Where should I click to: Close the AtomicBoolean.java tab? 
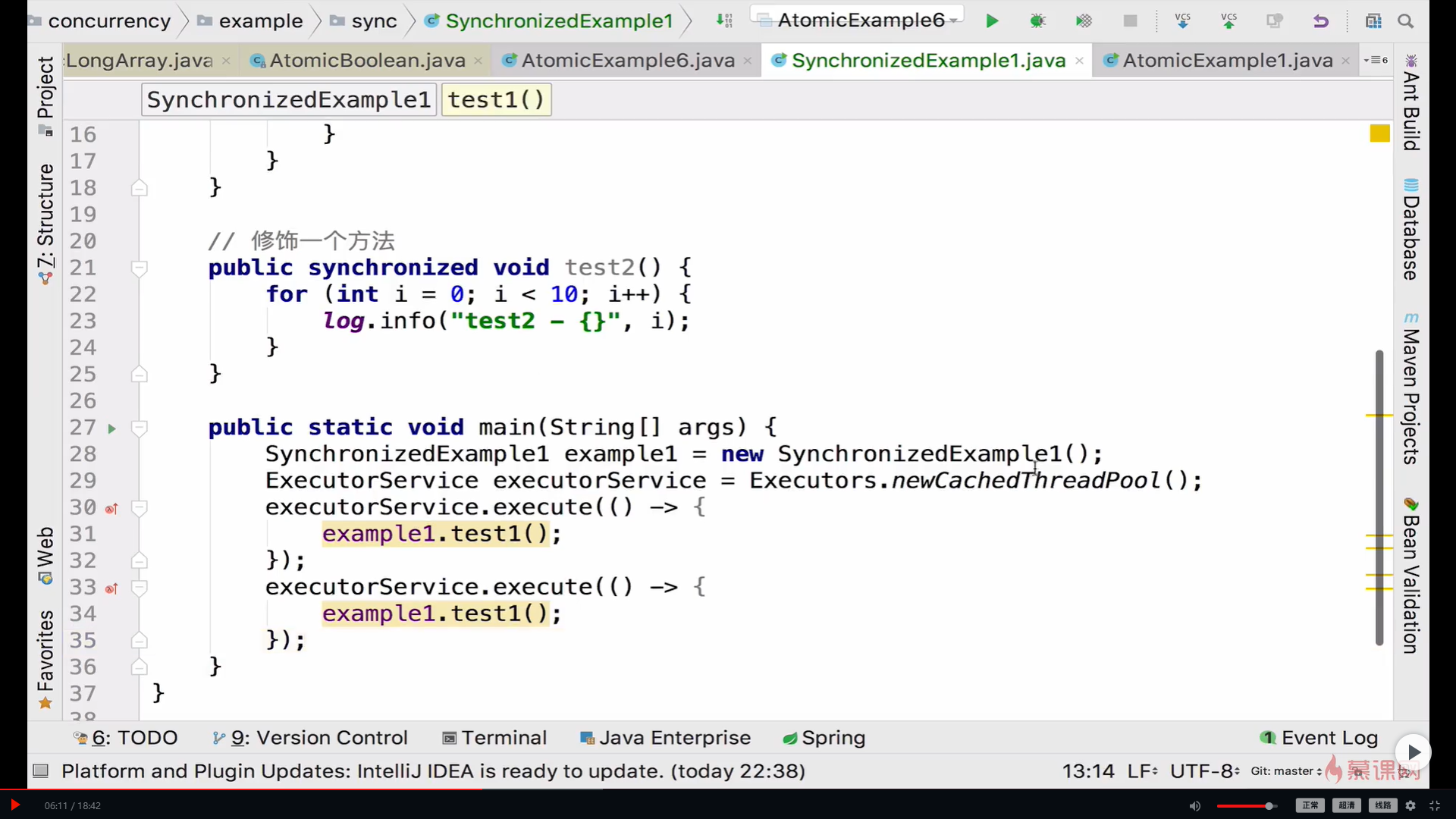(478, 61)
